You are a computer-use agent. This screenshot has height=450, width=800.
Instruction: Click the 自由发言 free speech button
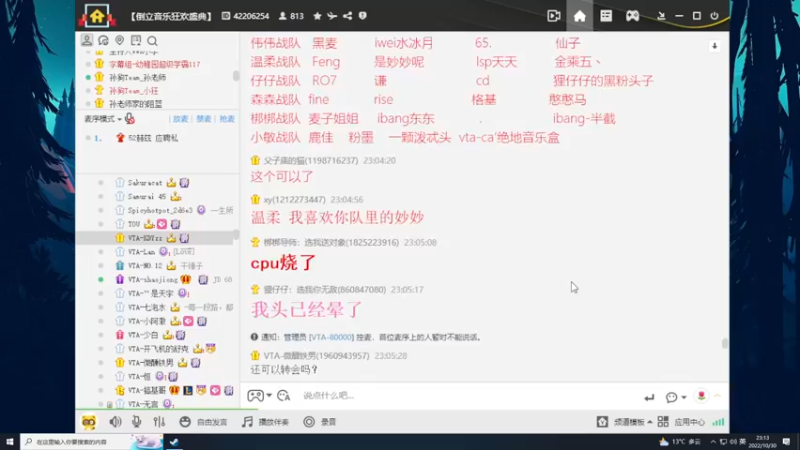pyautogui.click(x=203, y=422)
